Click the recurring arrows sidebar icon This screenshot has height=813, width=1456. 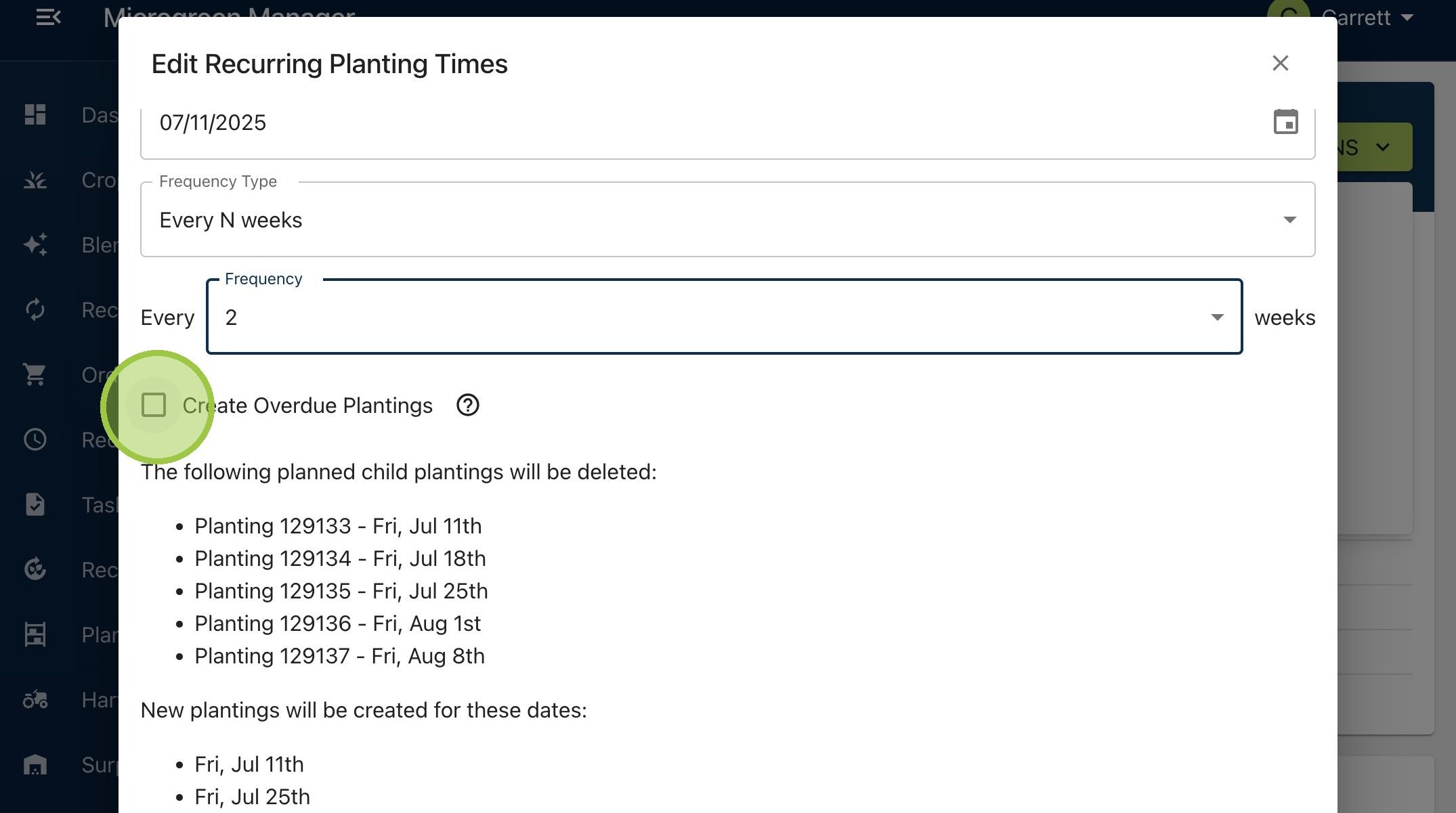coord(35,309)
